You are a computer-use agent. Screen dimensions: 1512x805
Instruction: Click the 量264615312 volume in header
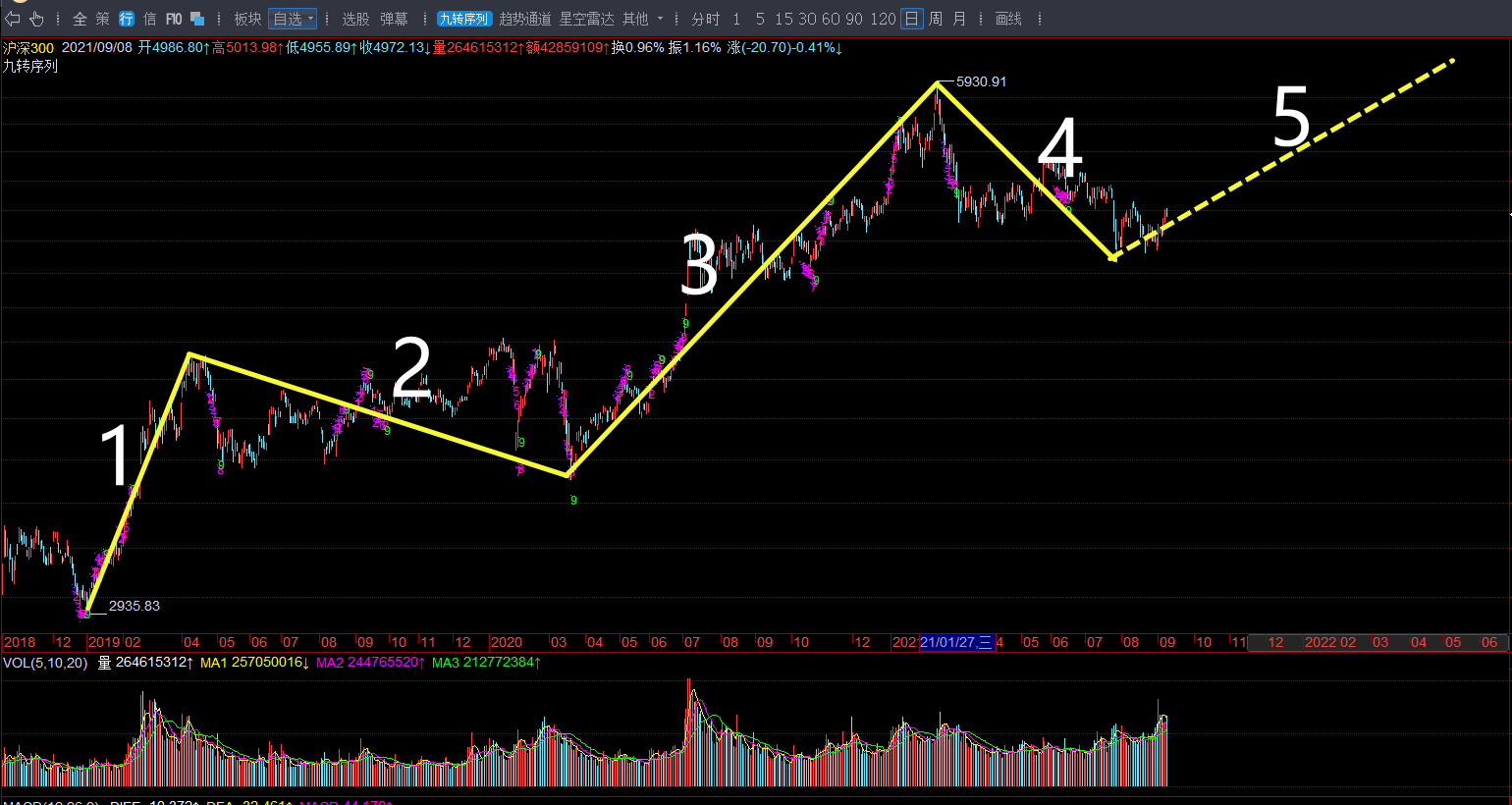[478, 47]
